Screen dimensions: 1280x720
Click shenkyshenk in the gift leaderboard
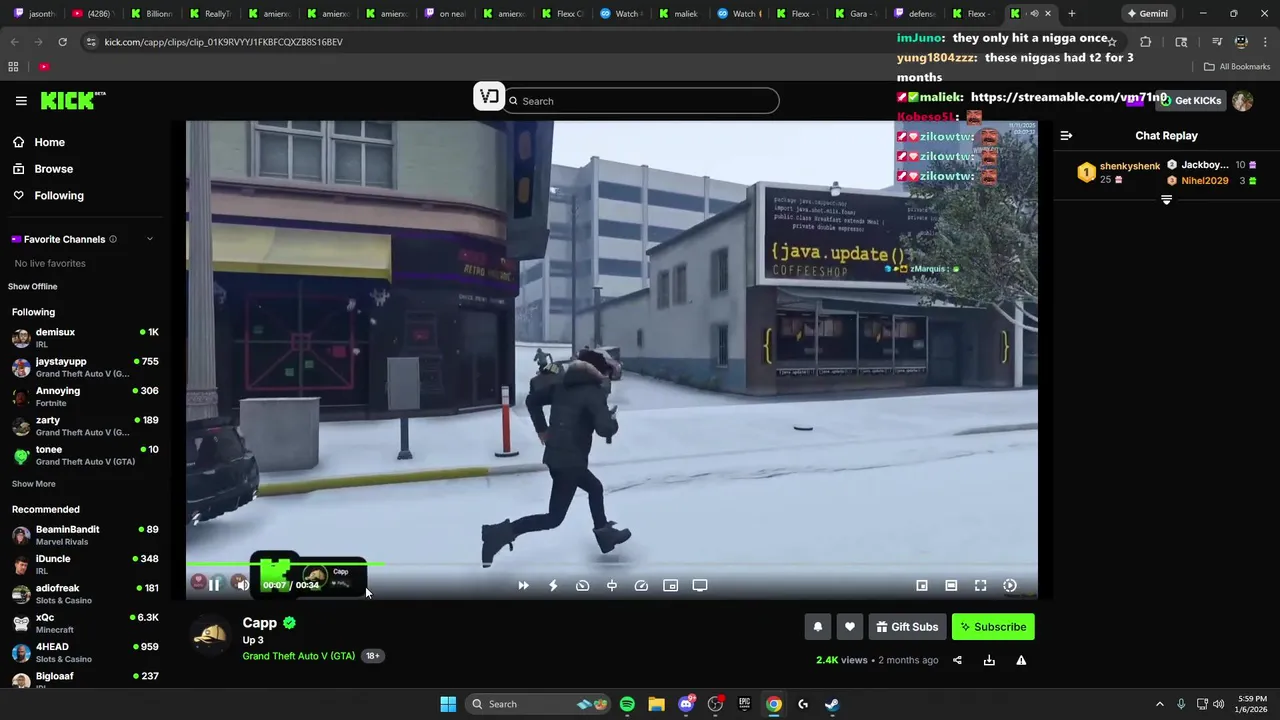[1130, 166]
